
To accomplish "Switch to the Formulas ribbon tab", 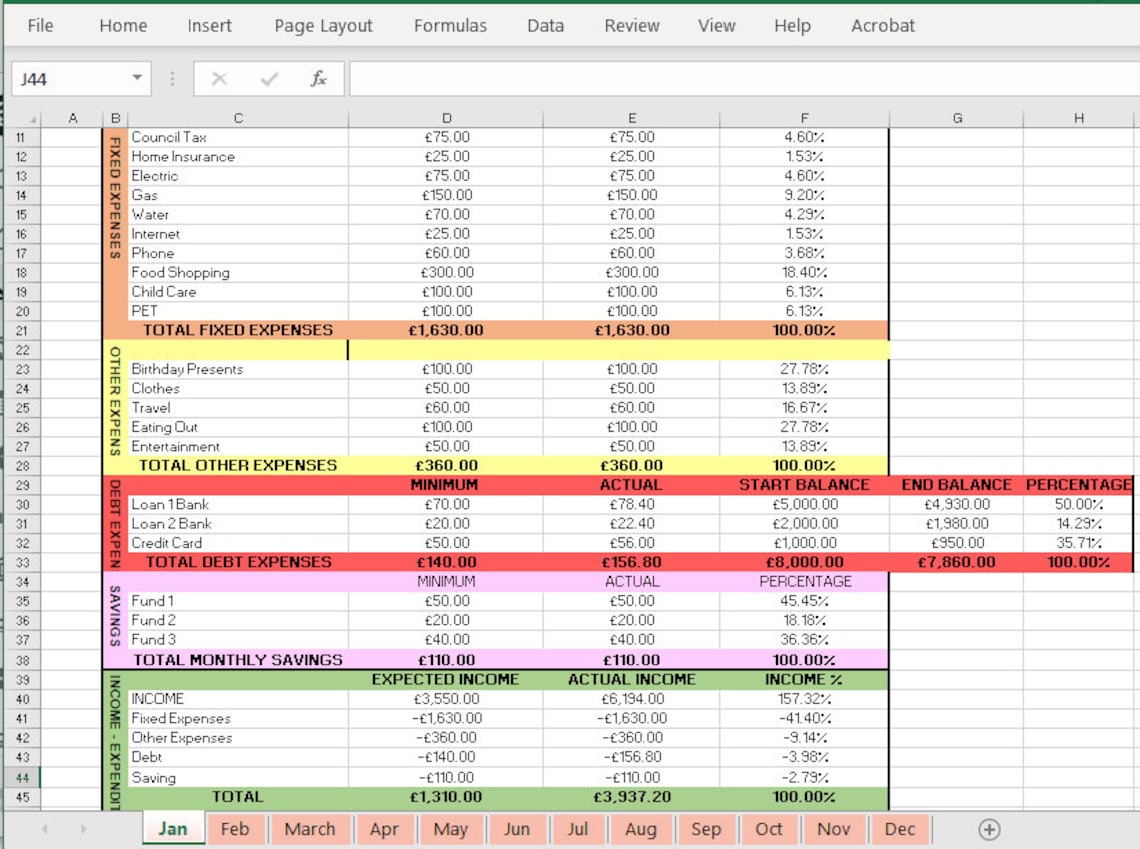I will pyautogui.click(x=450, y=26).
